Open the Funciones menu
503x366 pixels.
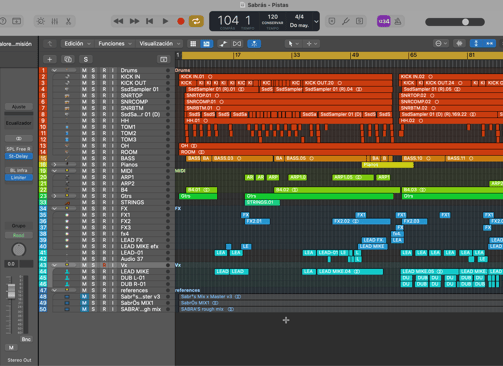[x=115, y=44]
